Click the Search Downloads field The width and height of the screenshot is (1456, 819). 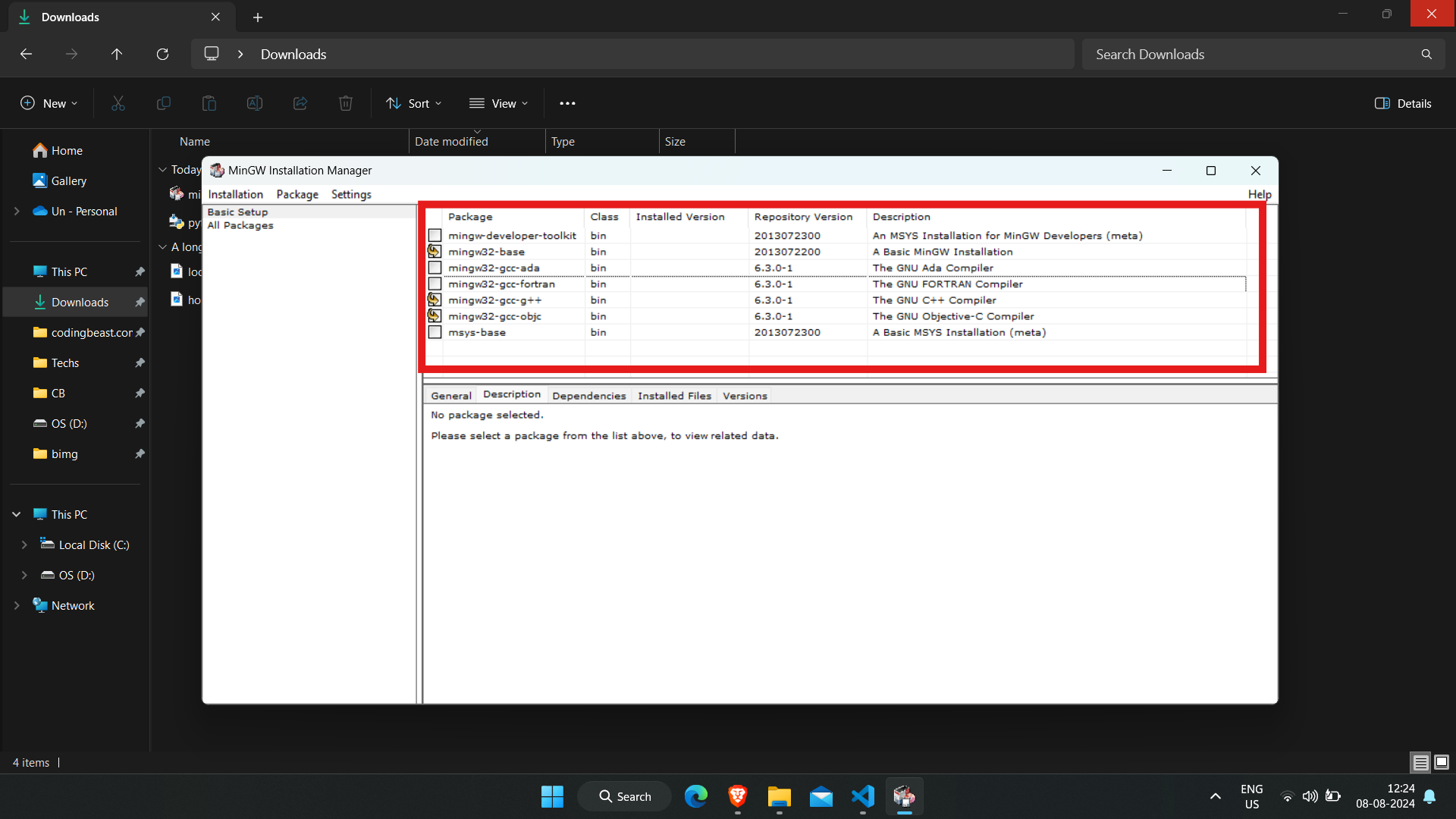point(1263,55)
